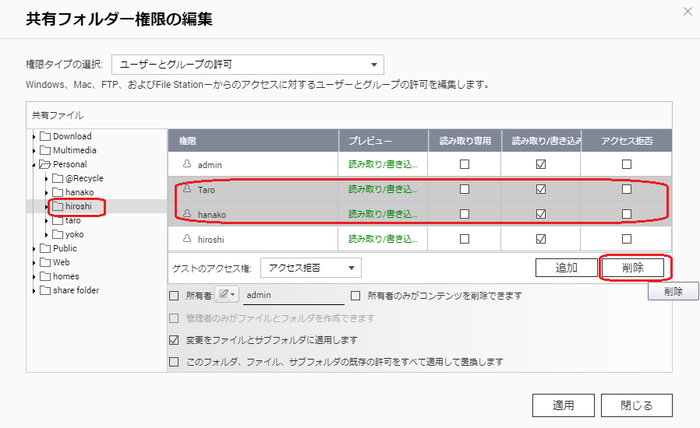The image size is (700, 428).
Task: Open the permission type selection dropdown
Action: [x=248, y=65]
